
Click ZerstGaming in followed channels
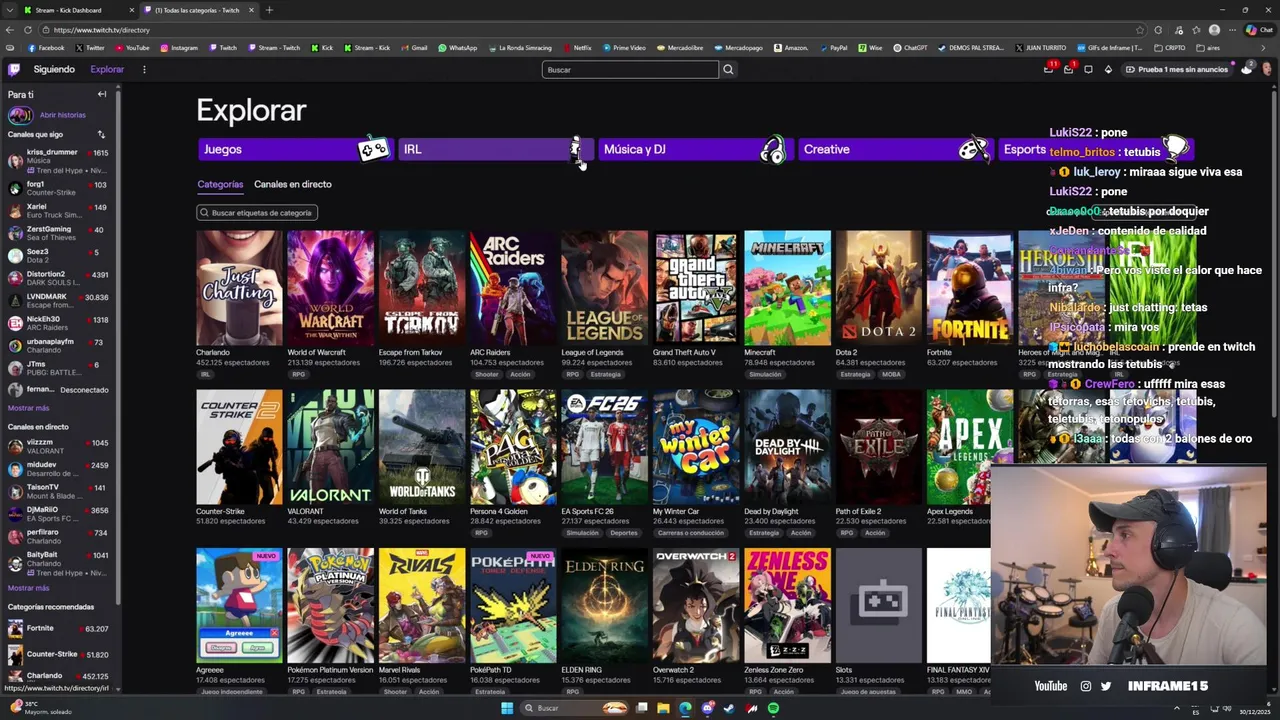[x=58, y=233]
